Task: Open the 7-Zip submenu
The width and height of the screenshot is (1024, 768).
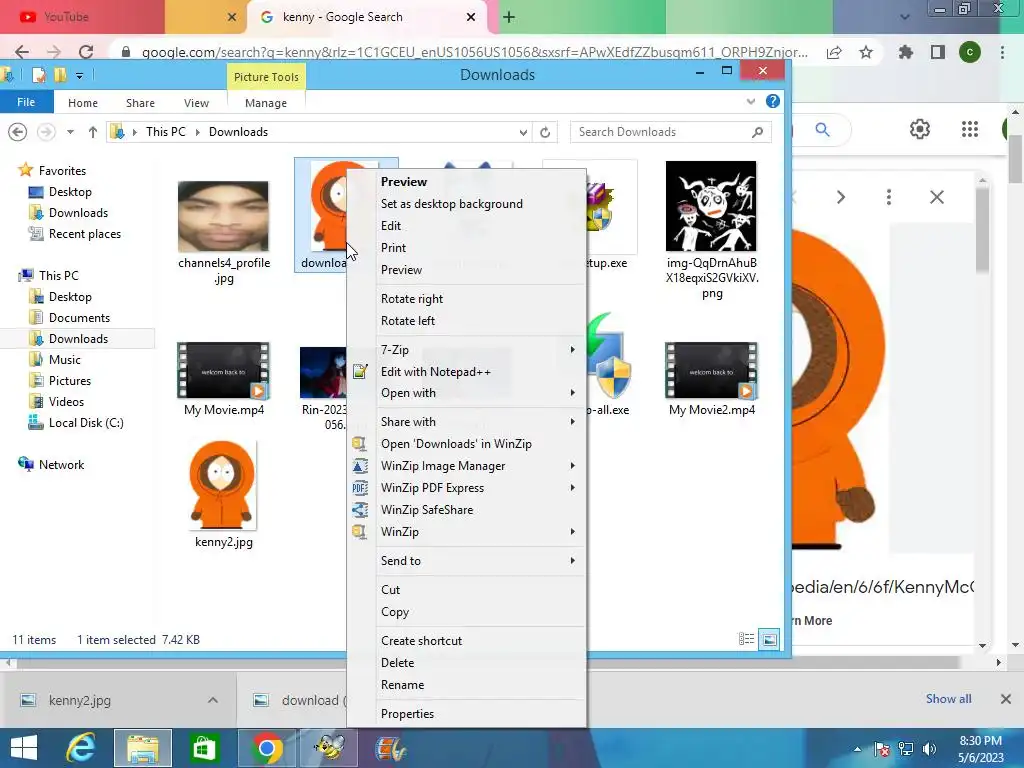Action: 468,349
